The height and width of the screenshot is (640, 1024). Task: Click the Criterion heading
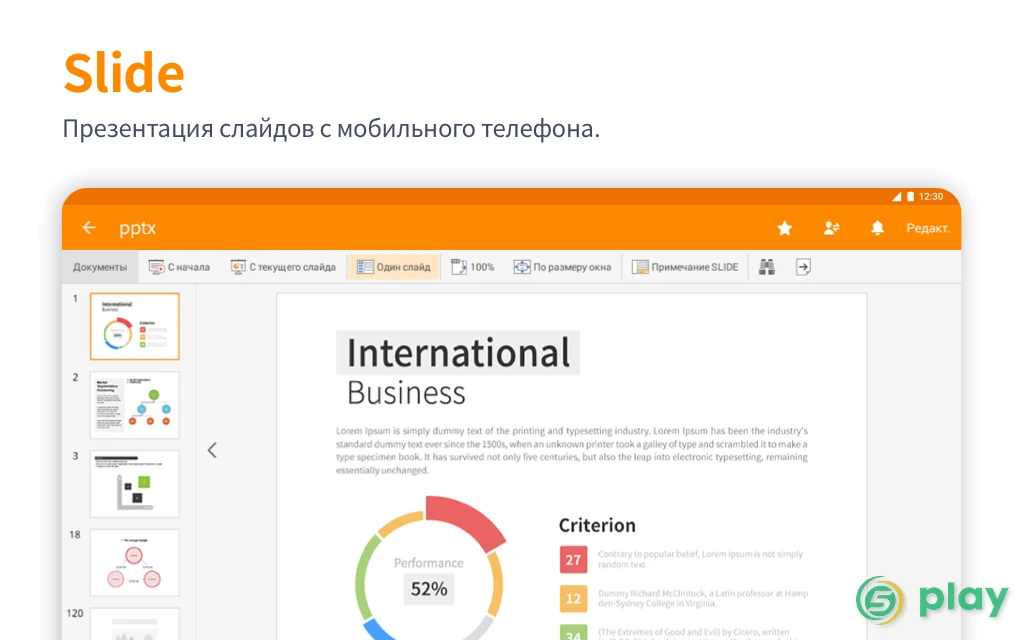597,525
